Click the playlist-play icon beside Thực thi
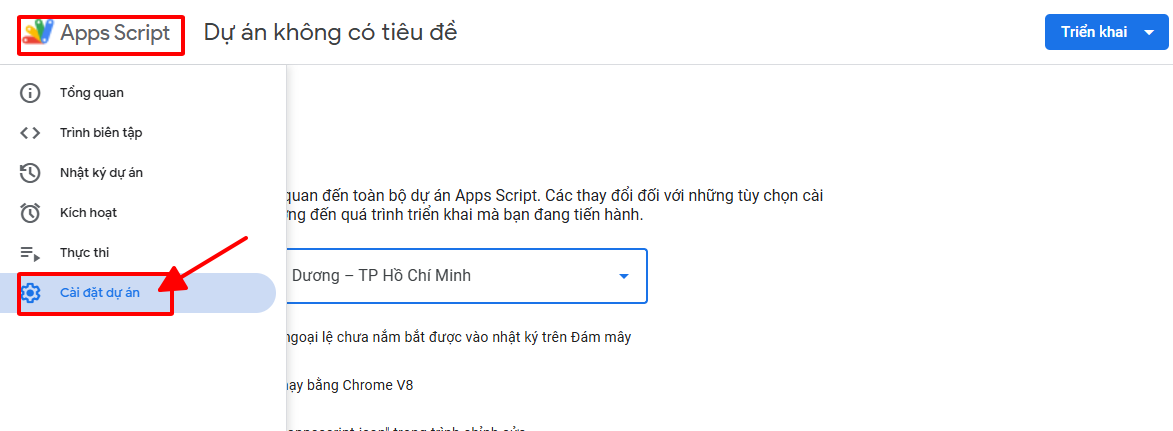This screenshot has height=431, width=1173. coord(30,253)
